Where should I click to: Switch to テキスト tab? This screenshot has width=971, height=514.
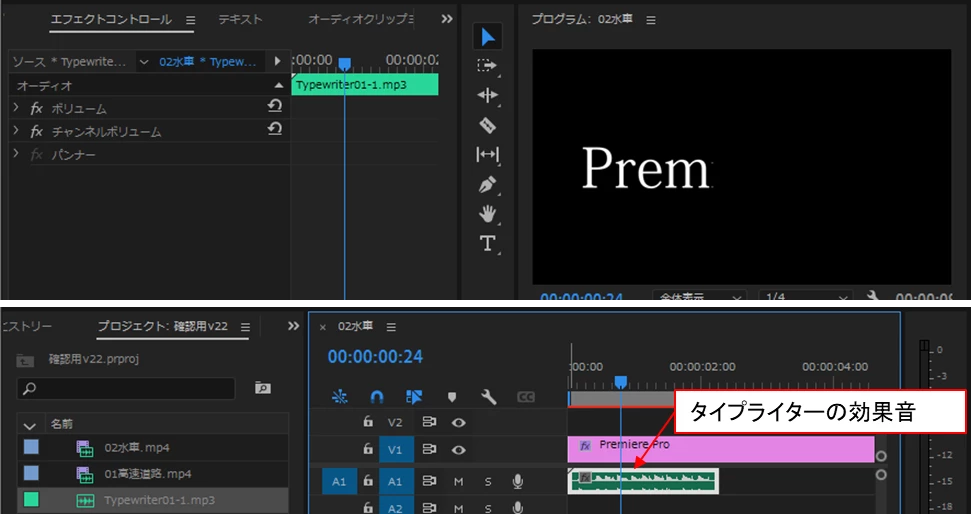pyautogui.click(x=240, y=20)
